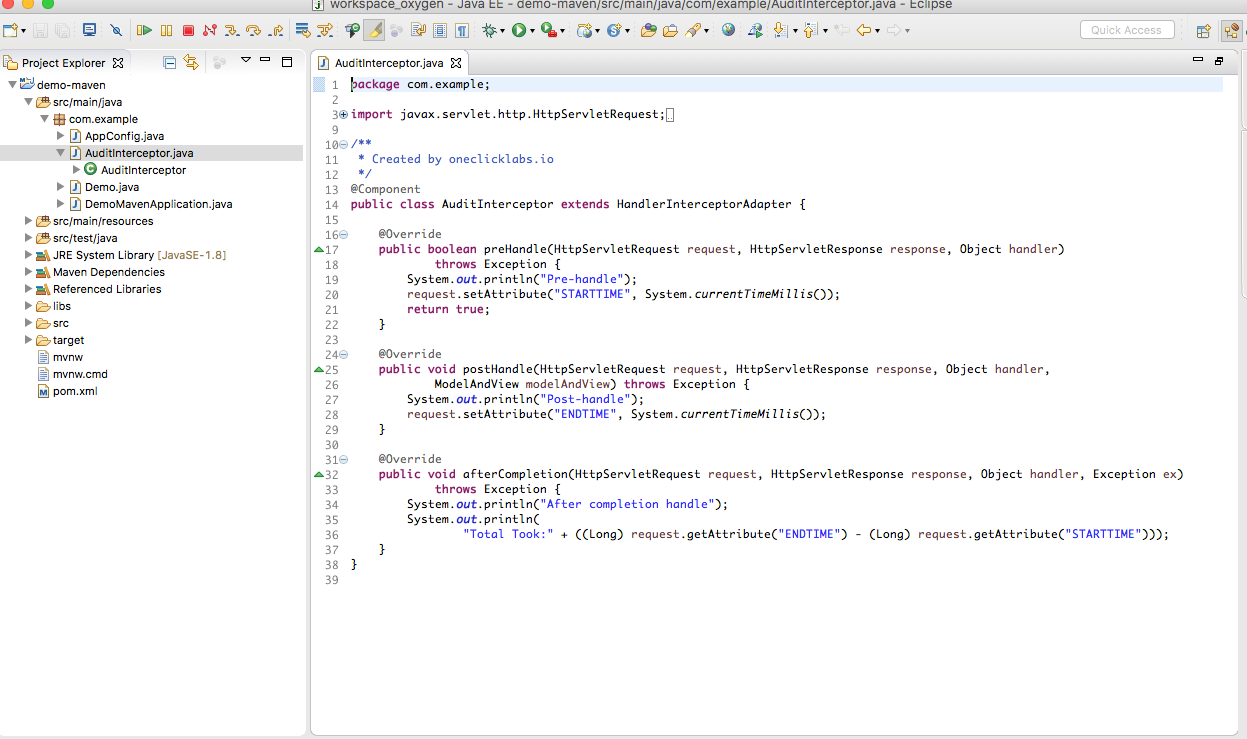Click the Terminate red square icon

(x=188, y=30)
